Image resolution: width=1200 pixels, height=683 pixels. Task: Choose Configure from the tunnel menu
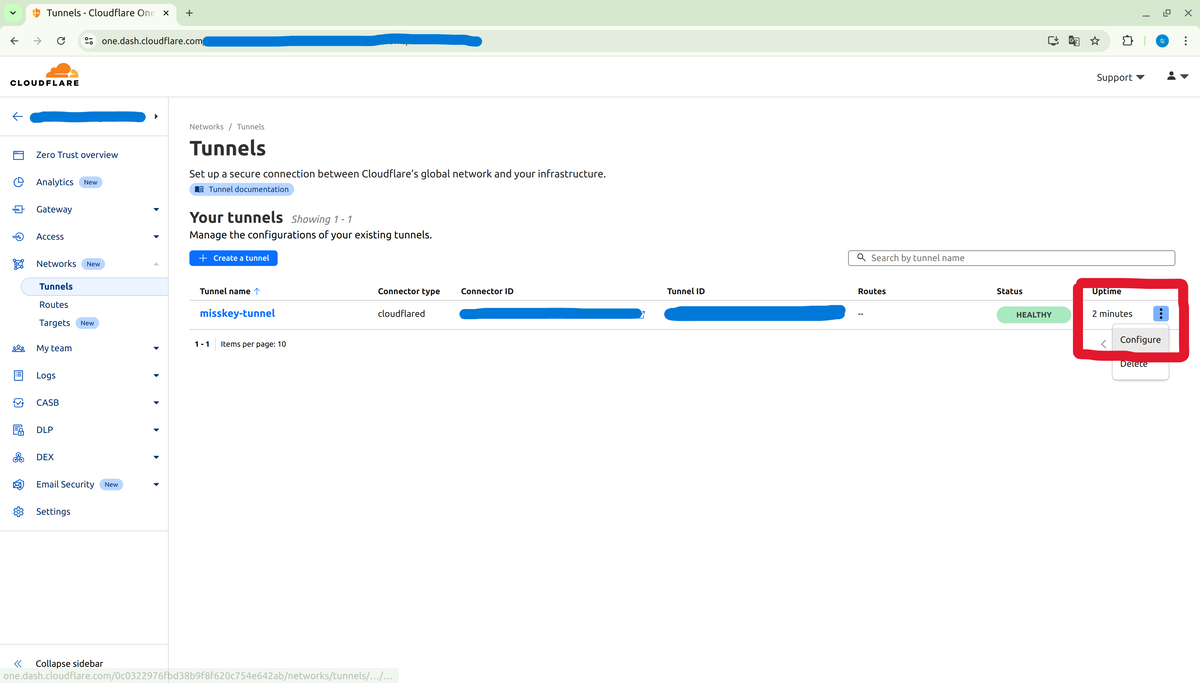[x=1140, y=340]
